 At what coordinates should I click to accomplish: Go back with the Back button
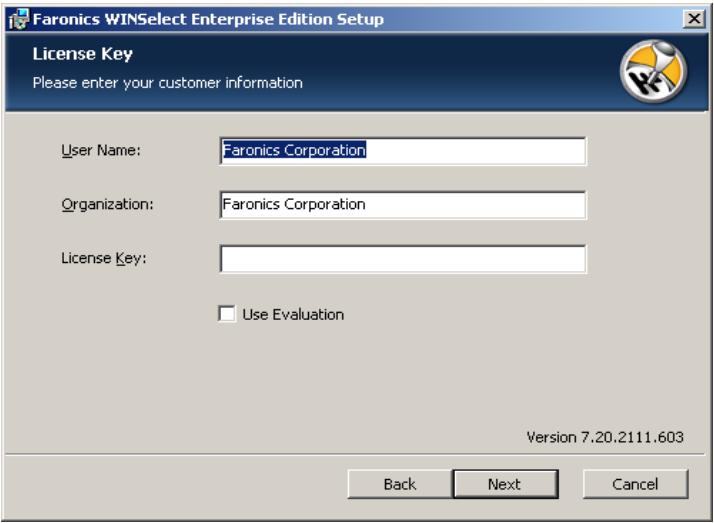(x=400, y=484)
